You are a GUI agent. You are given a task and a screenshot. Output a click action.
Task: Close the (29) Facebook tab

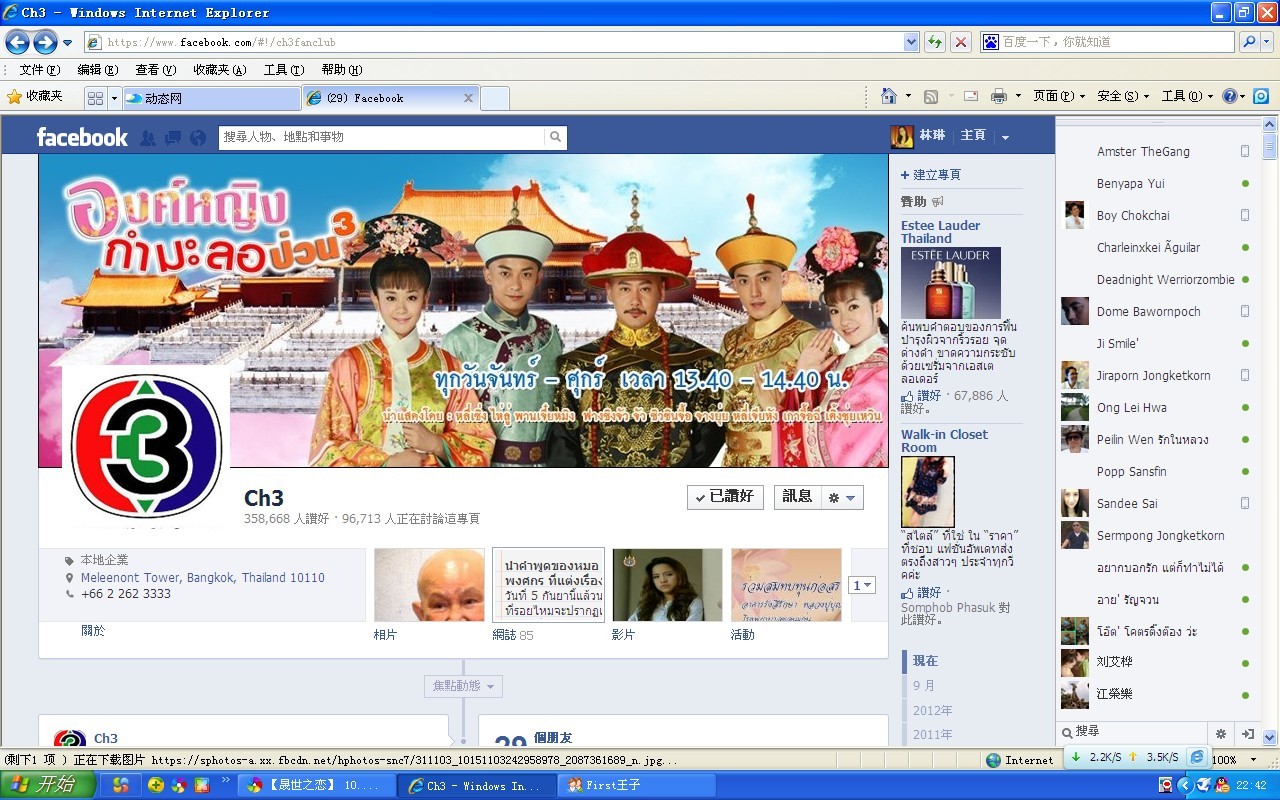(468, 98)
